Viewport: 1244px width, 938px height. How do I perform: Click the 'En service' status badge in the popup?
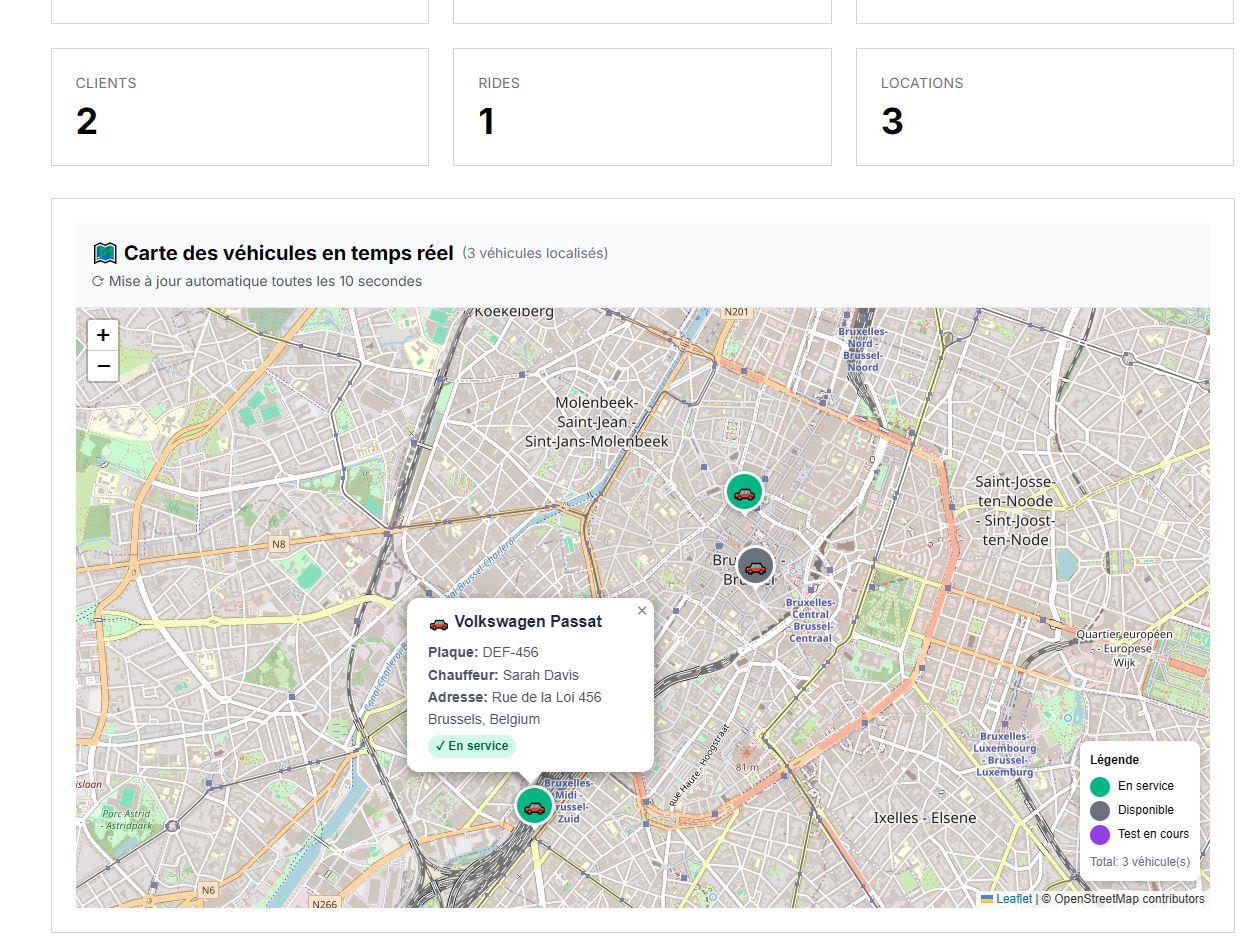pyautogui.click(x=471, y=745)
